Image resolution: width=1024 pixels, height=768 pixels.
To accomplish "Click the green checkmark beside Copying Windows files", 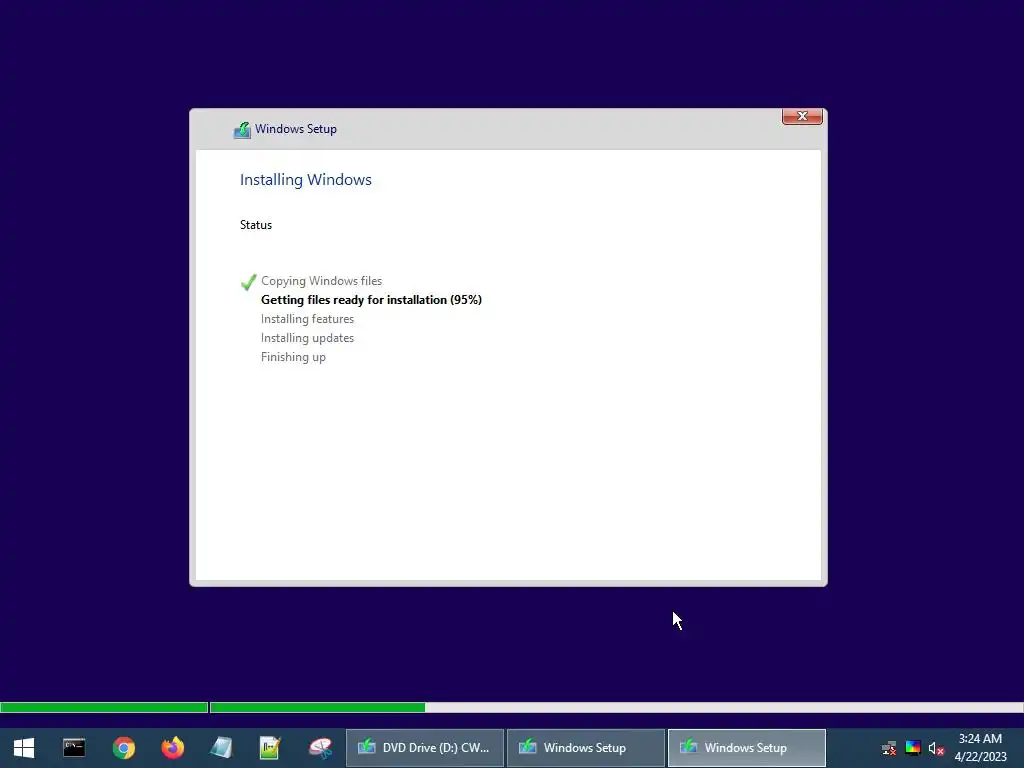I will (x=248, y=281).
